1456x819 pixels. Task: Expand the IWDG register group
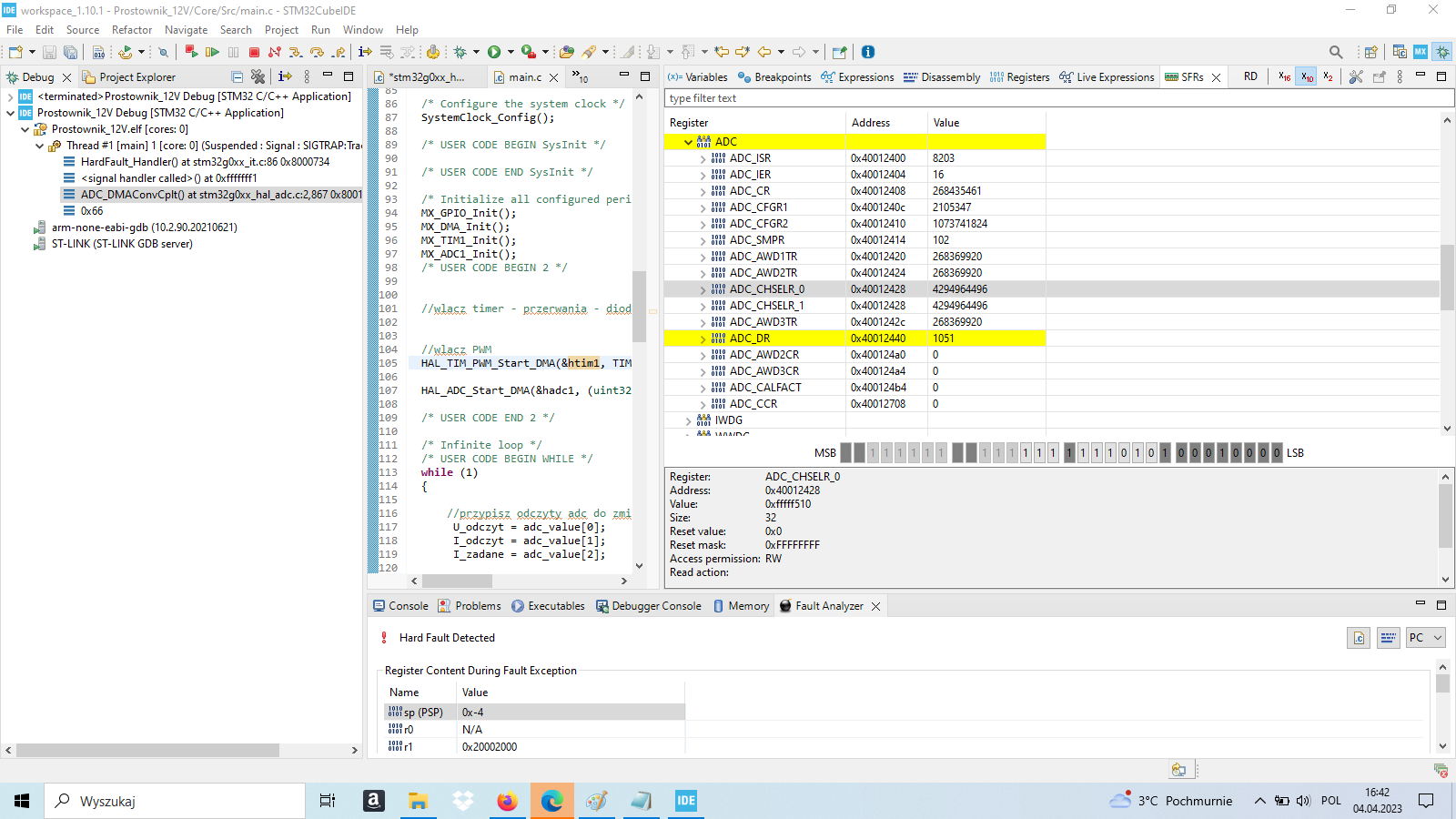pos(688,420)
